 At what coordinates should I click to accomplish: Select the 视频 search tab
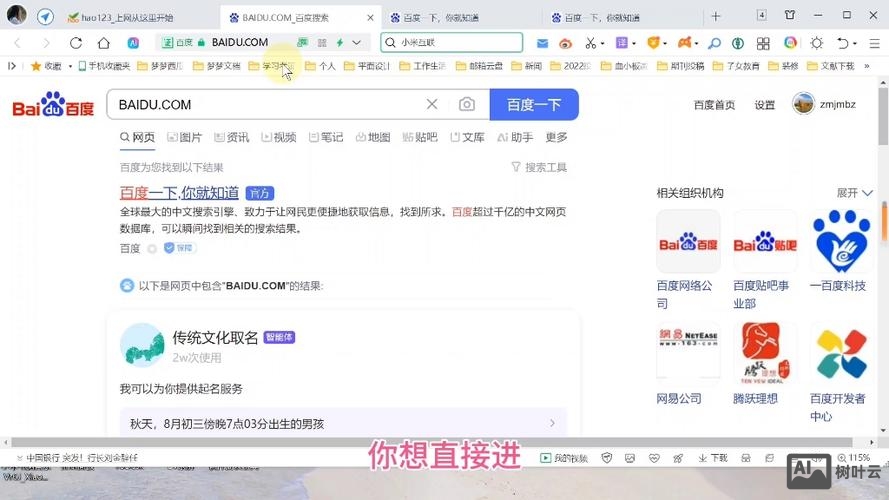click(278, 137)
